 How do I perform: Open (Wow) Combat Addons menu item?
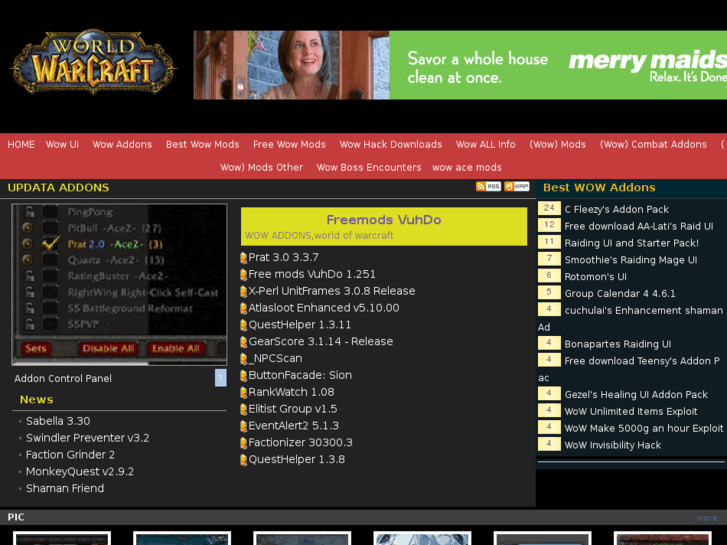point(653,144)
